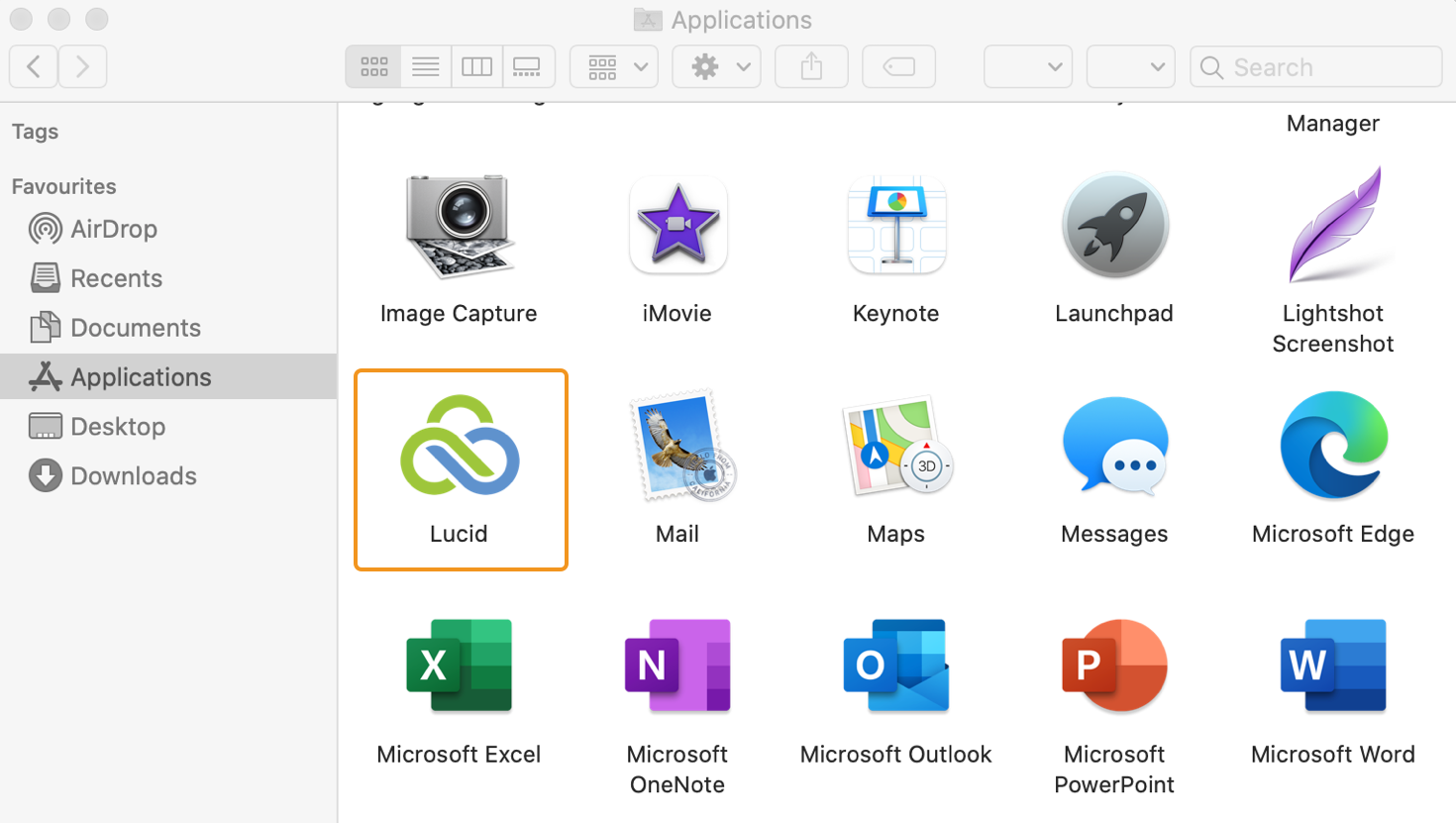
Task: Switch to list view
Action: click(x=426, y=66)
